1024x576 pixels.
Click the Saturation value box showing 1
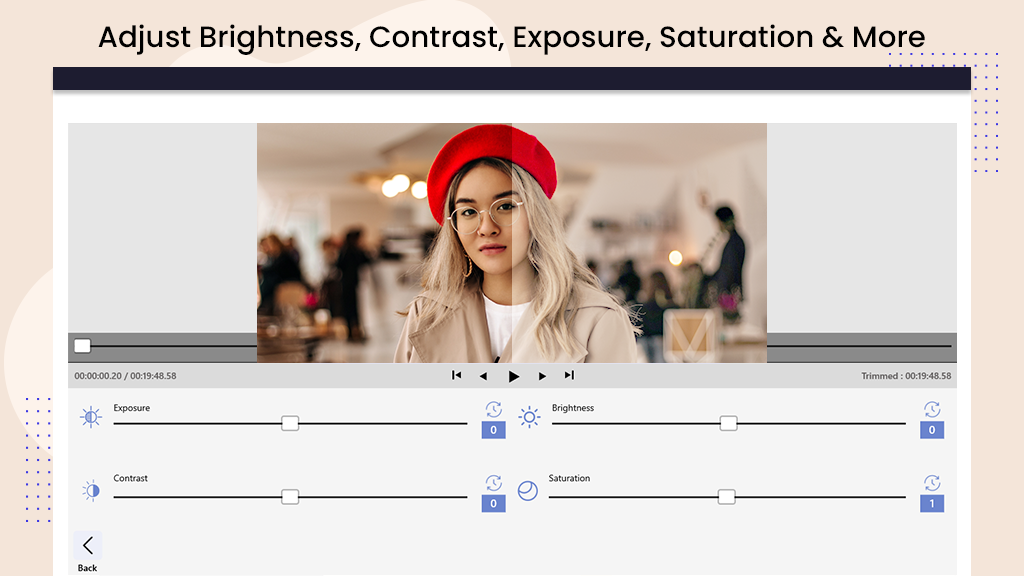coord(932,504)
